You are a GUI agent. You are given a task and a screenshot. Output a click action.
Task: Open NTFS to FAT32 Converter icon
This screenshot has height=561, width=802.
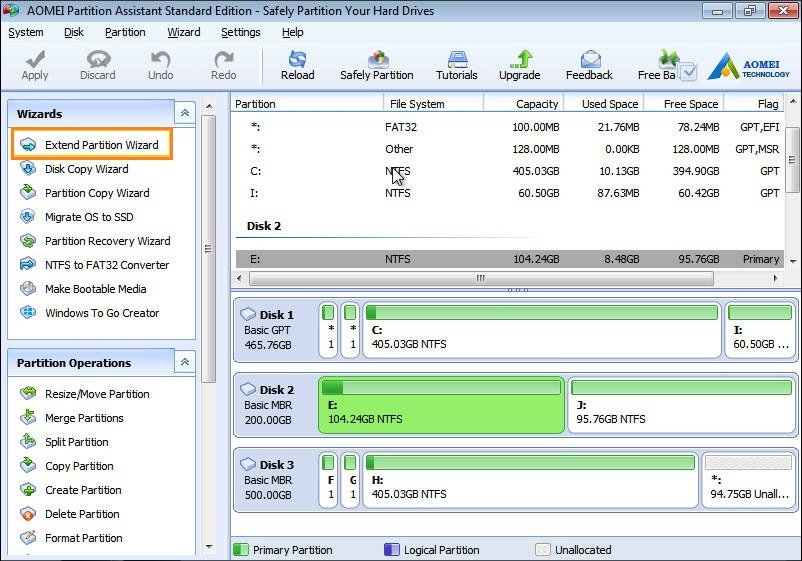(28, 265)
